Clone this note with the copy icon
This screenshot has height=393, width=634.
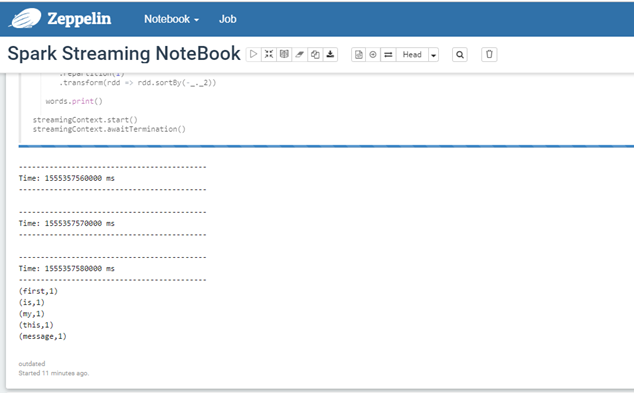pyautogui.click(x=315, y=54)
